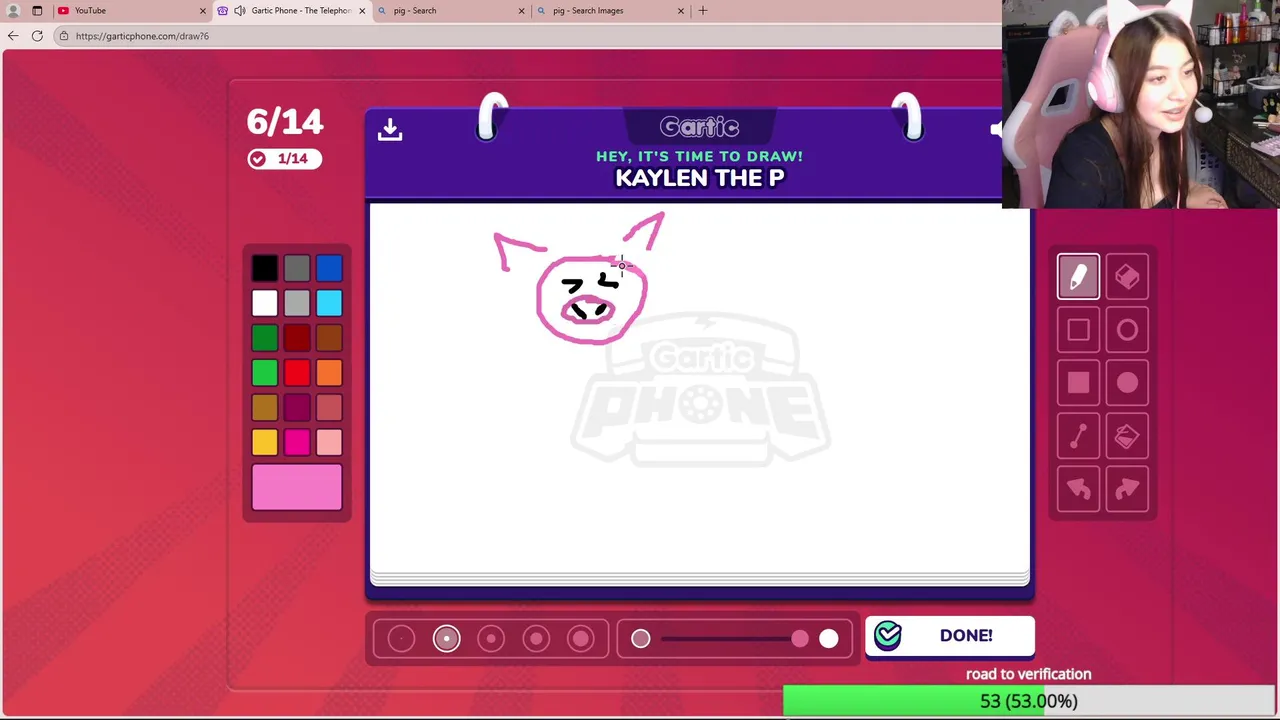Pick the maroon color swatch
Screen dimensions: 1280x720
pyautogui.click(x=297, y=408)
